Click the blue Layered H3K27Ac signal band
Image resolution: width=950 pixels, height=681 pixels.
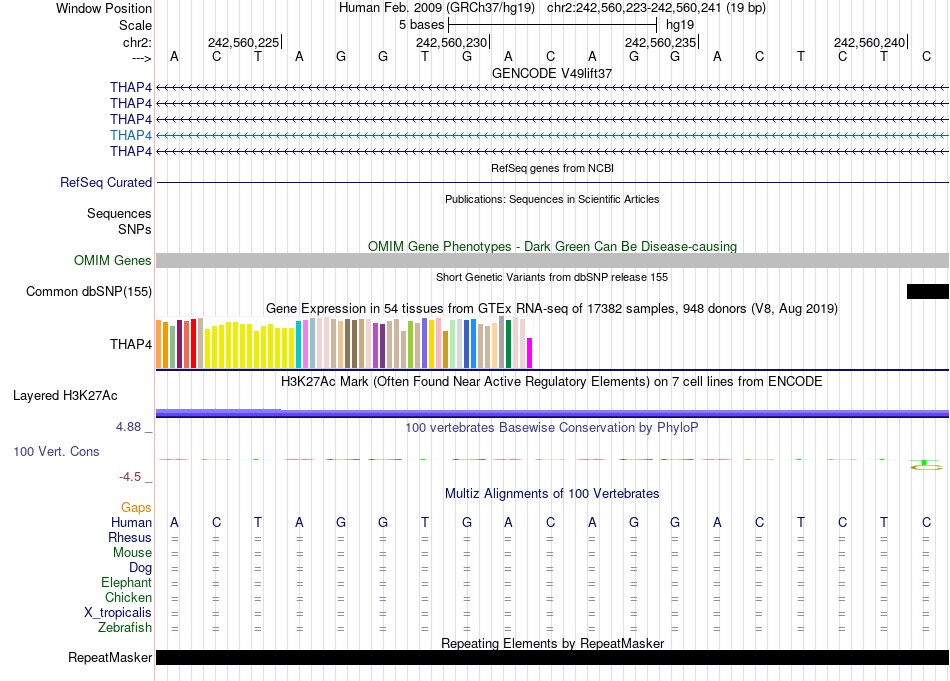tap(552, 413)
